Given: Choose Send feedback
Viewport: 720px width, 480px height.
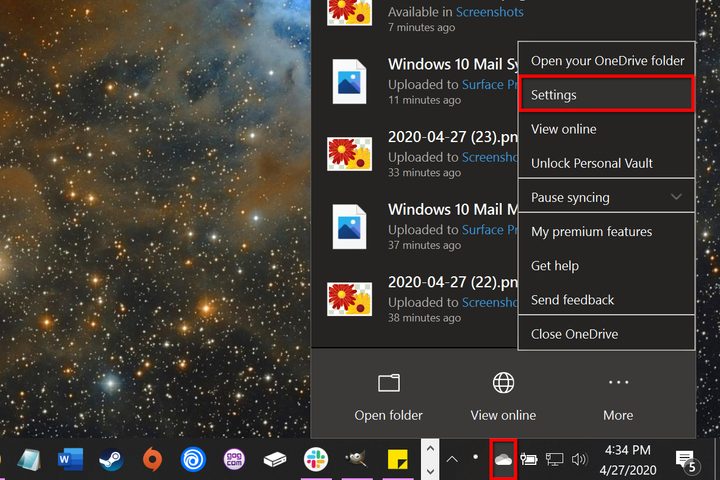Looking at the screenshot, I should (606, 300).
